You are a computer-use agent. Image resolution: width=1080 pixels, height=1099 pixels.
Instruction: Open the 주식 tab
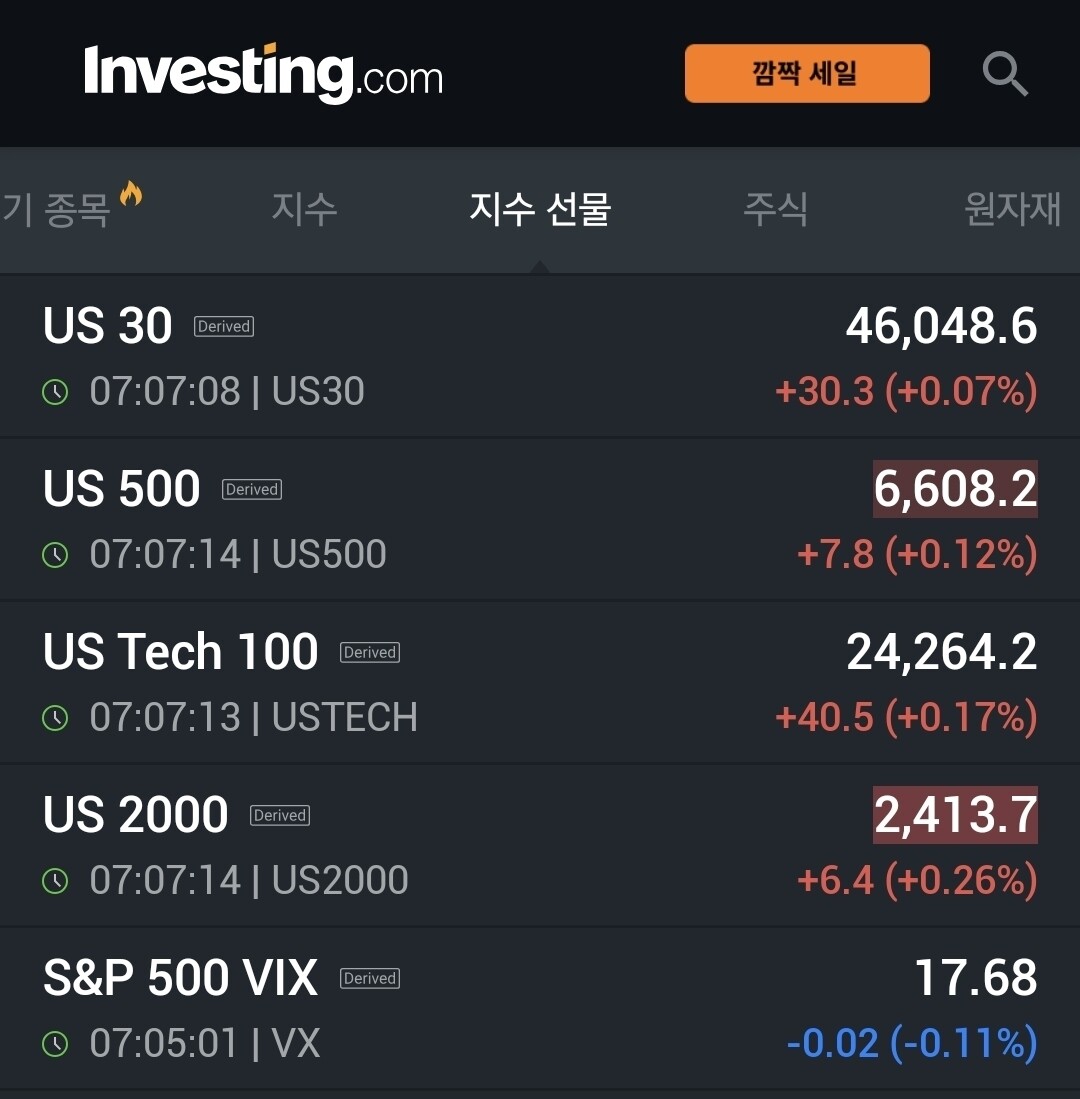point(775,209)
